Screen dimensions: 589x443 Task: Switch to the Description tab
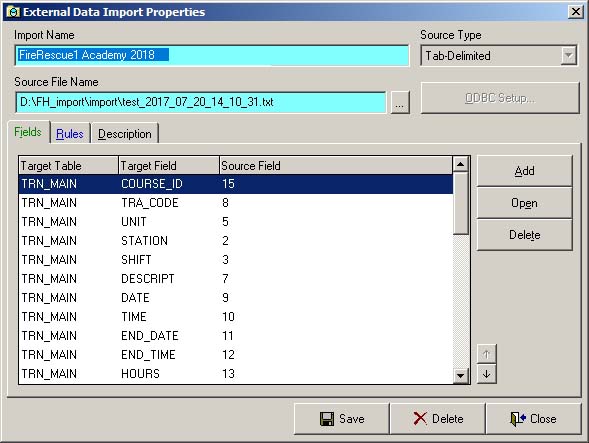click(125, 134)
